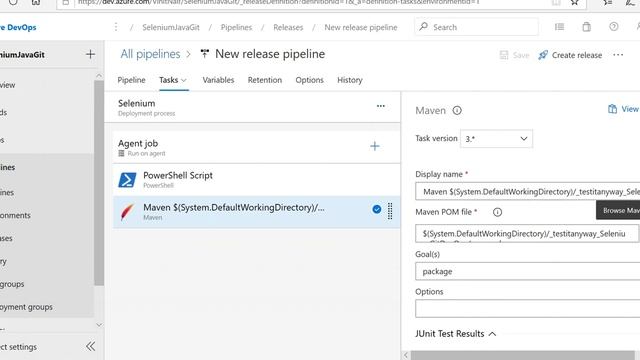Click the sidebar scroll up arrow
This screenshot has width=640, height=360.
click(x=99, y=76)
